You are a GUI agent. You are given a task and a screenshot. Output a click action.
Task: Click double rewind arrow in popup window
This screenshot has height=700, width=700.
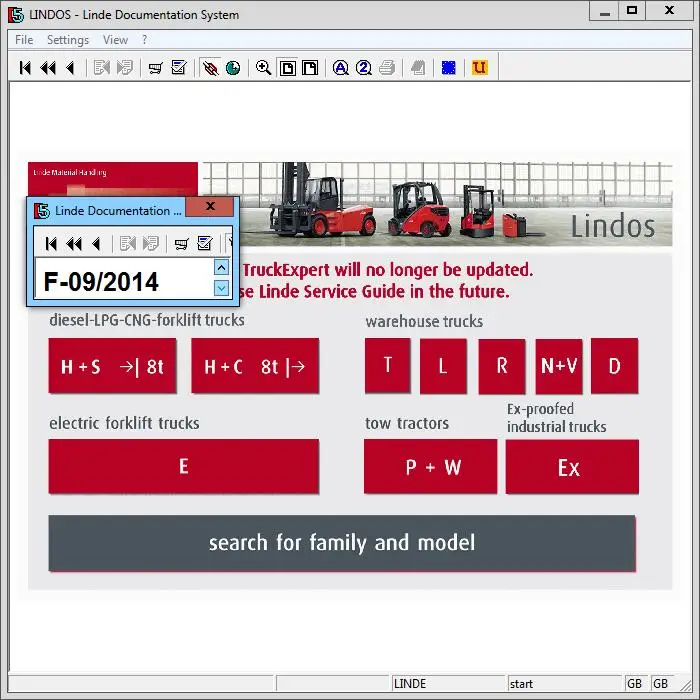(74, 244)
